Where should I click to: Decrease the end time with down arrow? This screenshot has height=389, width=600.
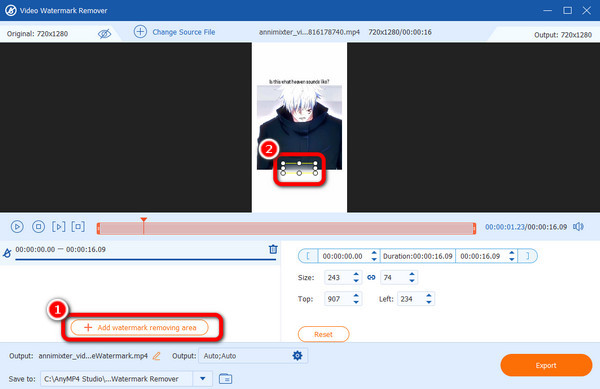pos(512,259)
